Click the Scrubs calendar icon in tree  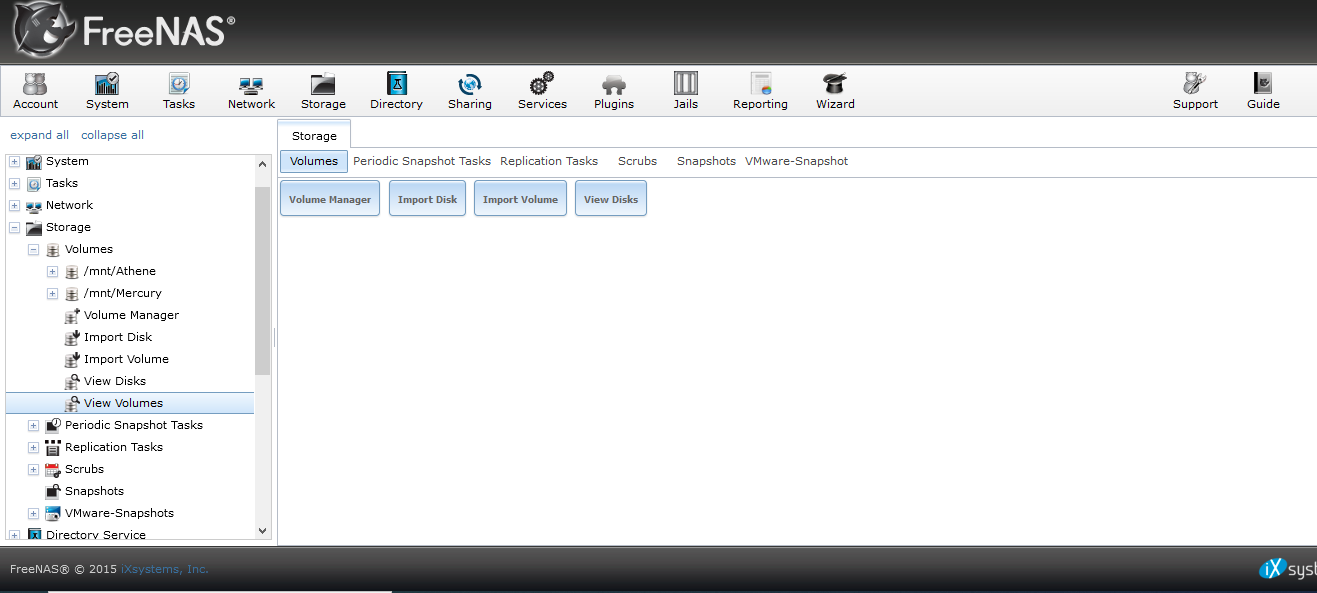[53, 470]
